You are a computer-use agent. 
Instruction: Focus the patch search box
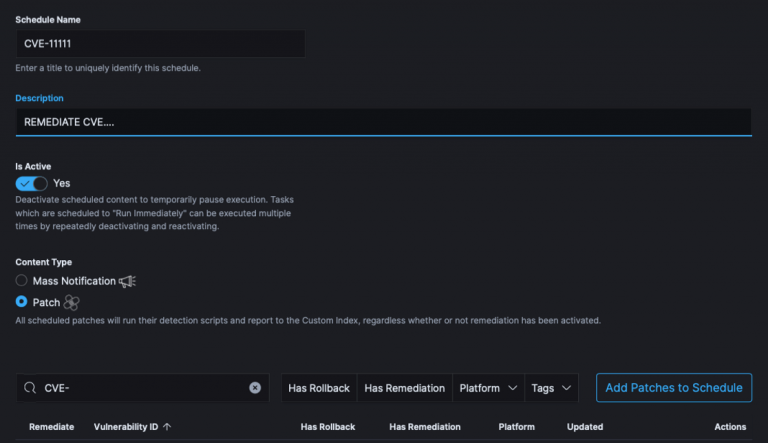(x=143, y=388)
